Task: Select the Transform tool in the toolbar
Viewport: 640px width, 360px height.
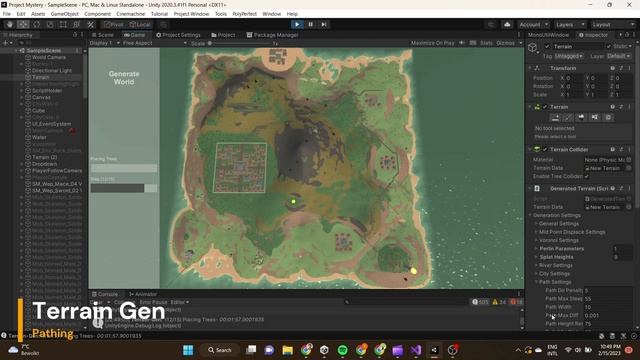Action: (77, 24)
